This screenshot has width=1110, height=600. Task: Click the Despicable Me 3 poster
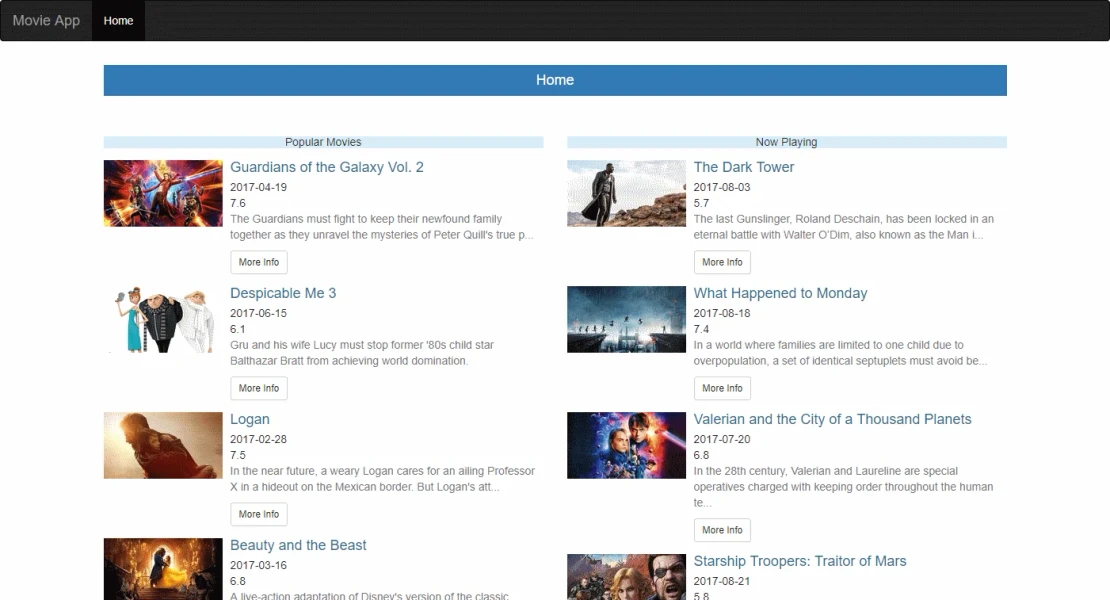click(x=162, y=318)
